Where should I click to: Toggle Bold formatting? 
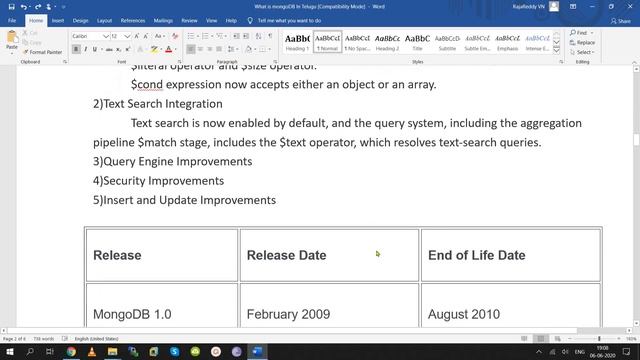(76, 49)
